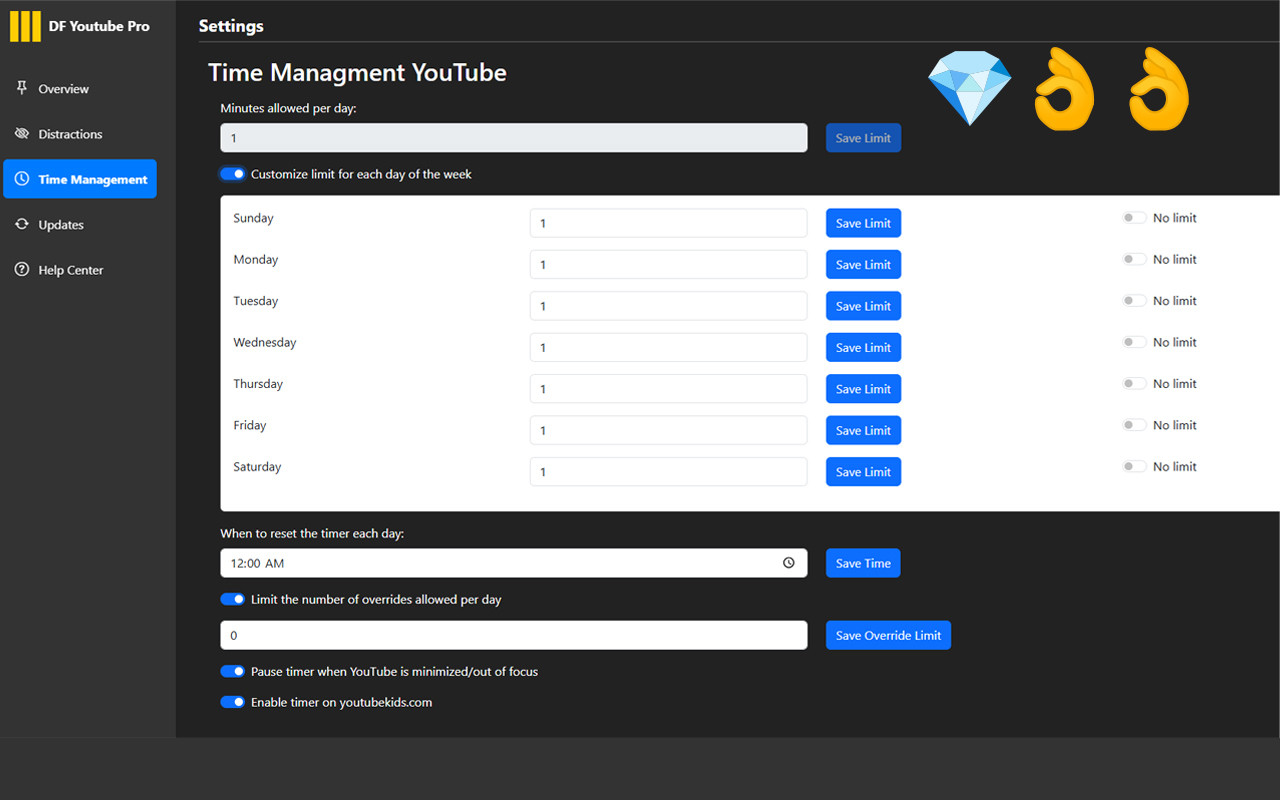The width and height of the screenshot is (1280, 800).
Task: Enable No limit for Friday
Action: (x=1134, y=425)
